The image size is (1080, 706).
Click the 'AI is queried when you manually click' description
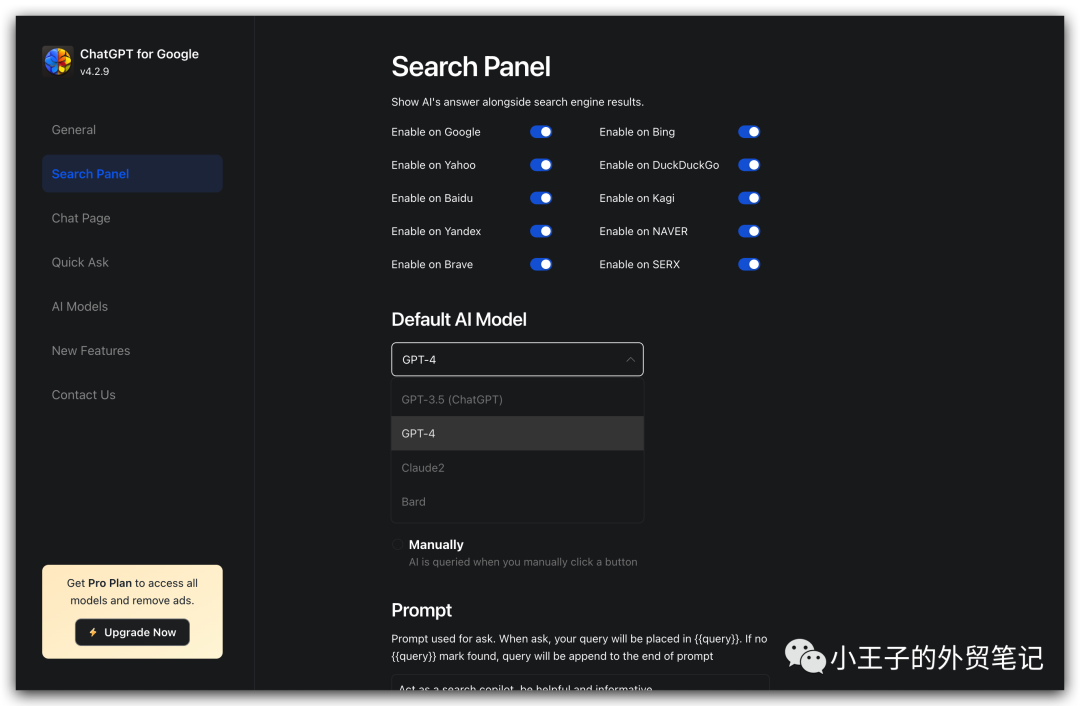click(x=523, y=562)
